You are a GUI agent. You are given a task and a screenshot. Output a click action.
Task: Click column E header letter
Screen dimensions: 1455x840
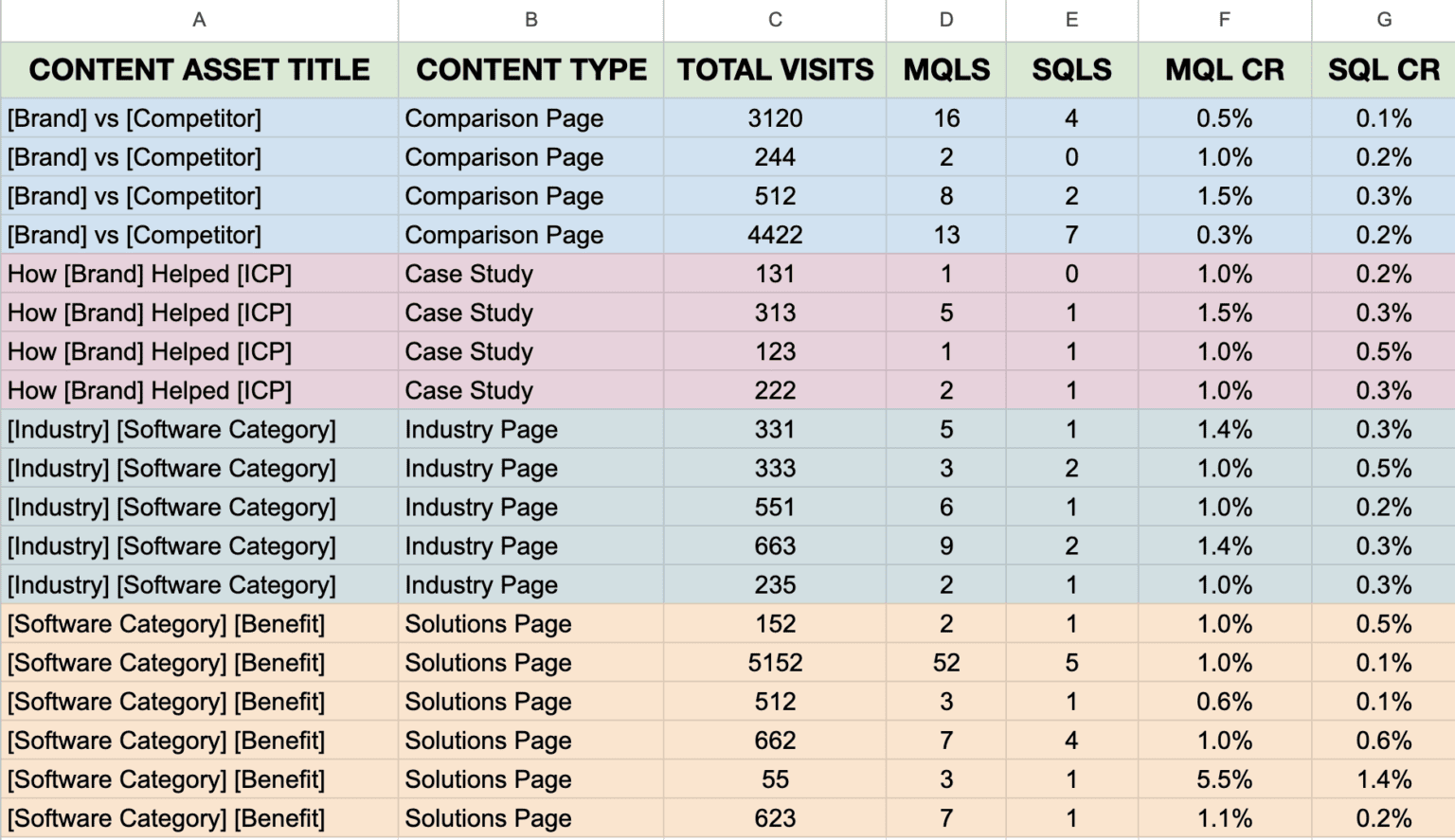[1071, 20]
